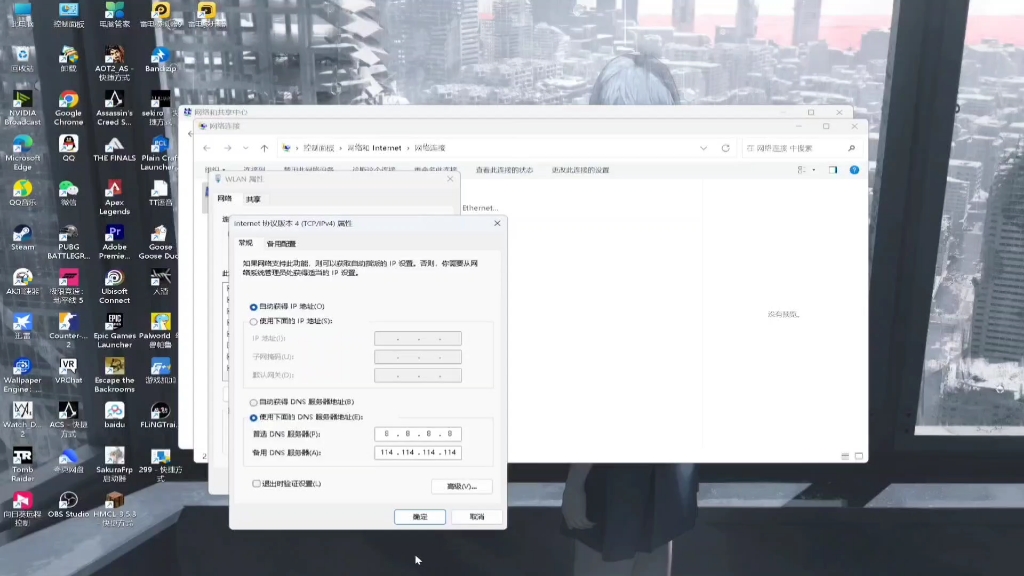1024x576 pixels.
Task: Toggle the preview pane icon in the toolbar
Action: (833, 170)
